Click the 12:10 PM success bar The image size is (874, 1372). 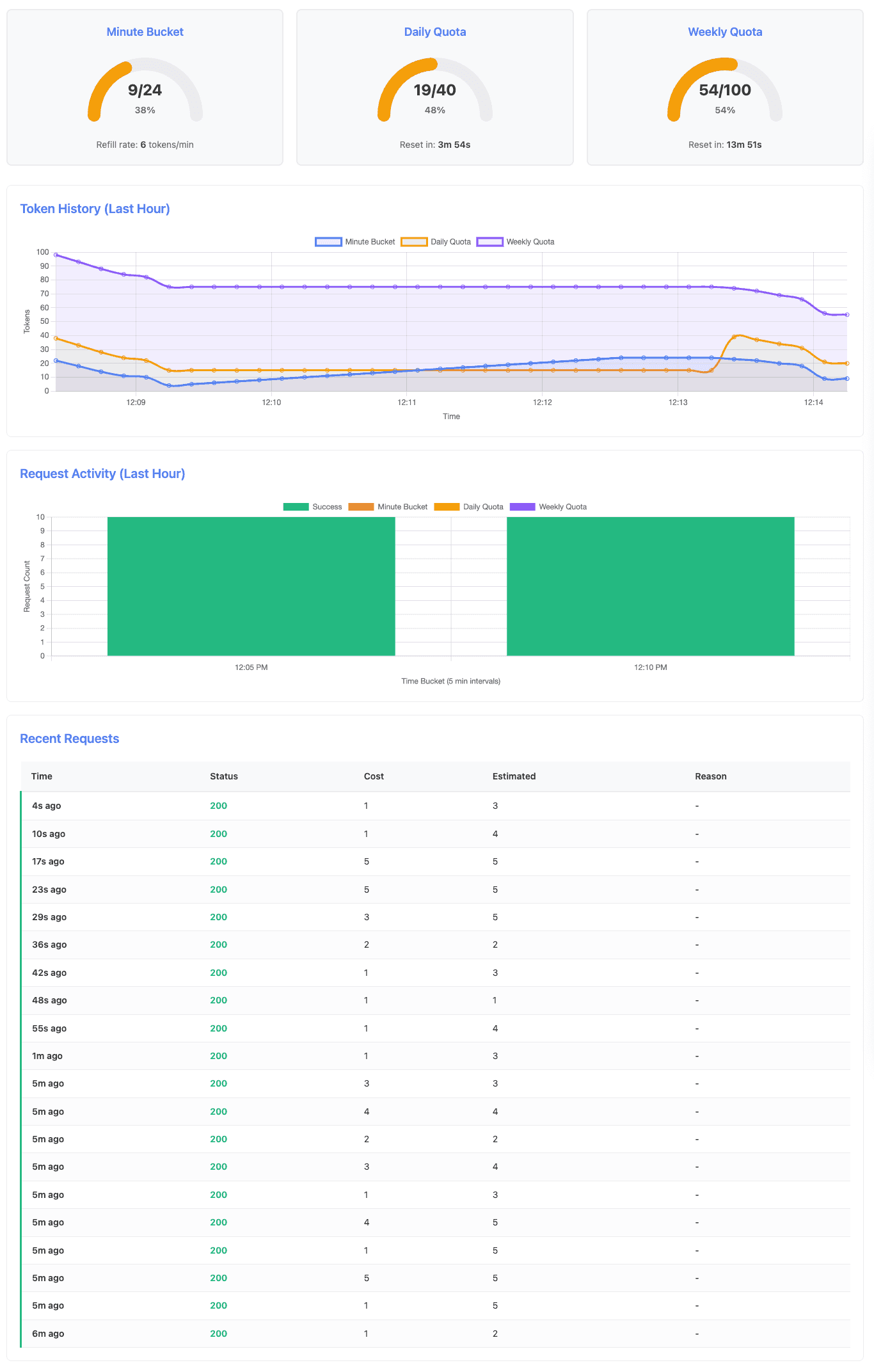pyautogui.click(x=650, y=586)
